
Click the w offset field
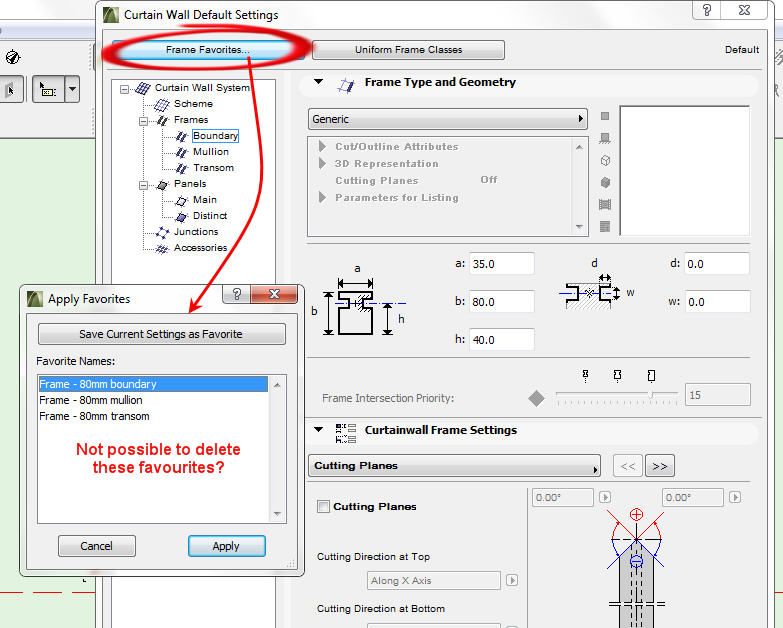[x=717, y=302]
